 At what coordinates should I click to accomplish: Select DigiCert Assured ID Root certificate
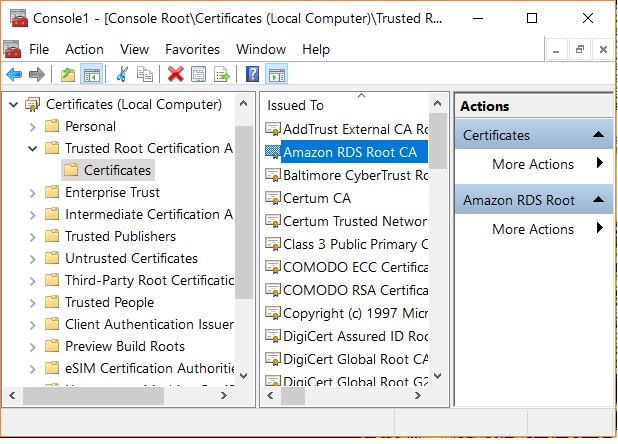347,336
